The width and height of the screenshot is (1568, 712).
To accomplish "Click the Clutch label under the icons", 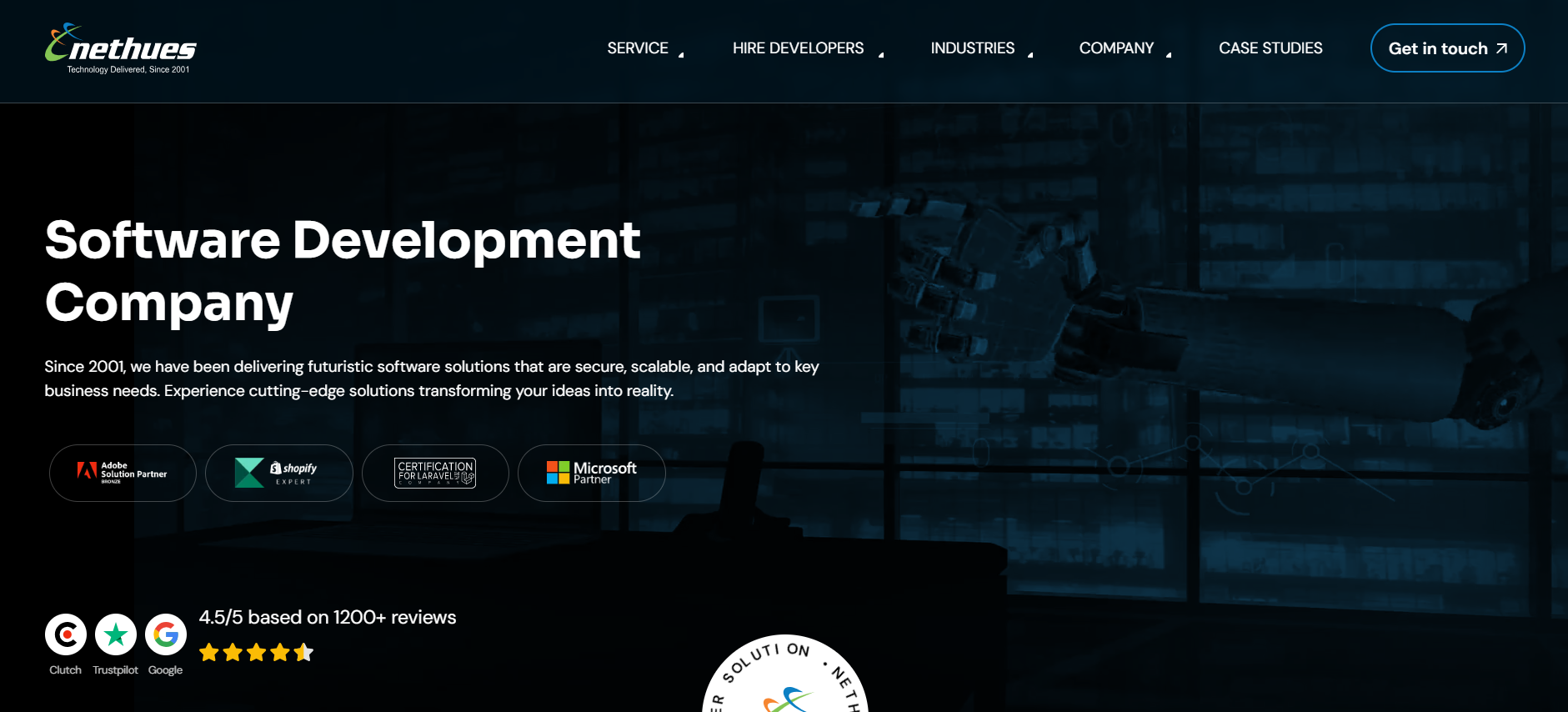I will 65,670.
